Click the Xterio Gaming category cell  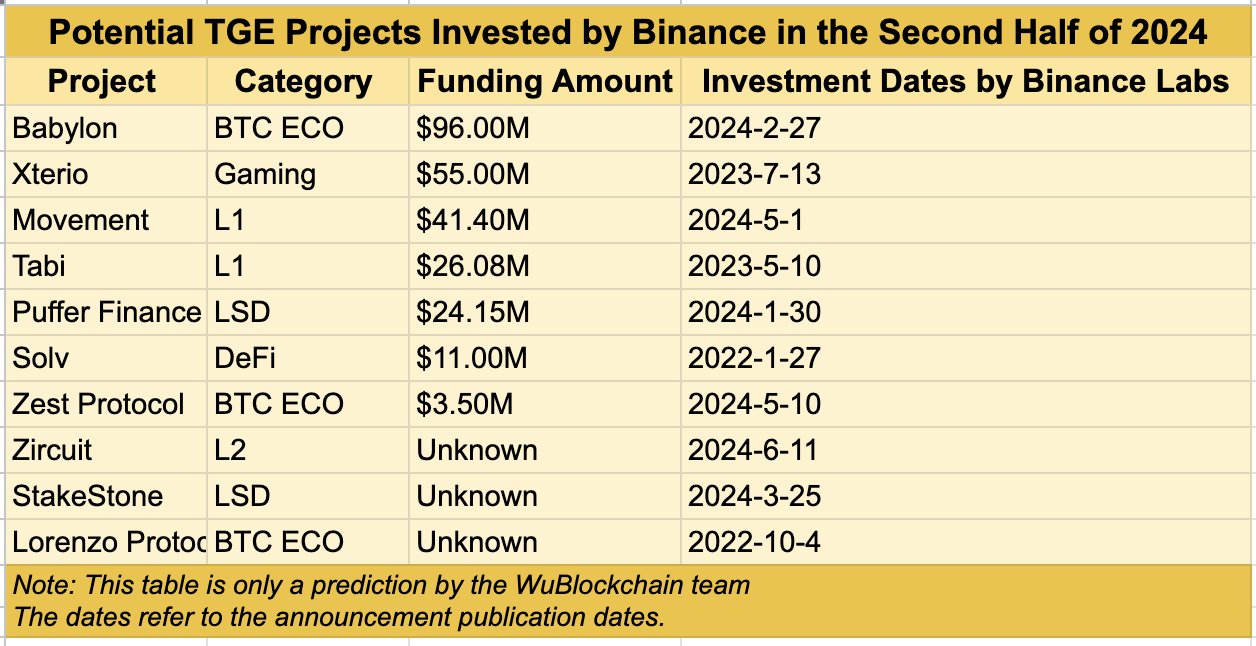point(265,174)
